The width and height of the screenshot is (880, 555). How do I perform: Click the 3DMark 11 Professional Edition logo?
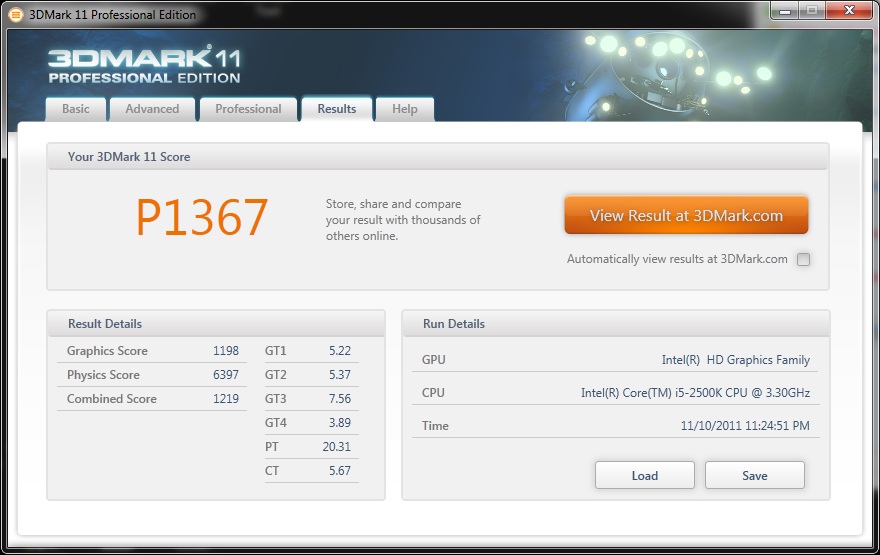coord(144,66)
